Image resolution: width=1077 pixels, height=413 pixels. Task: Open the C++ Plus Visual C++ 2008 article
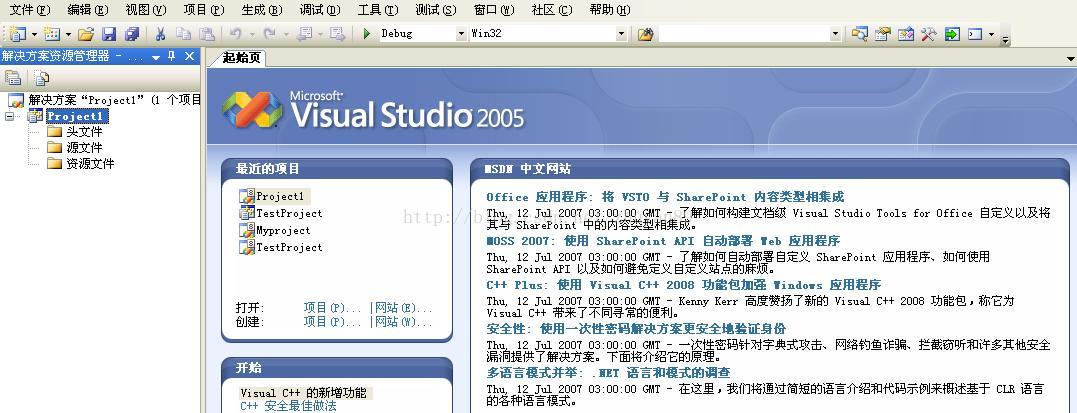tap(683, 285)
